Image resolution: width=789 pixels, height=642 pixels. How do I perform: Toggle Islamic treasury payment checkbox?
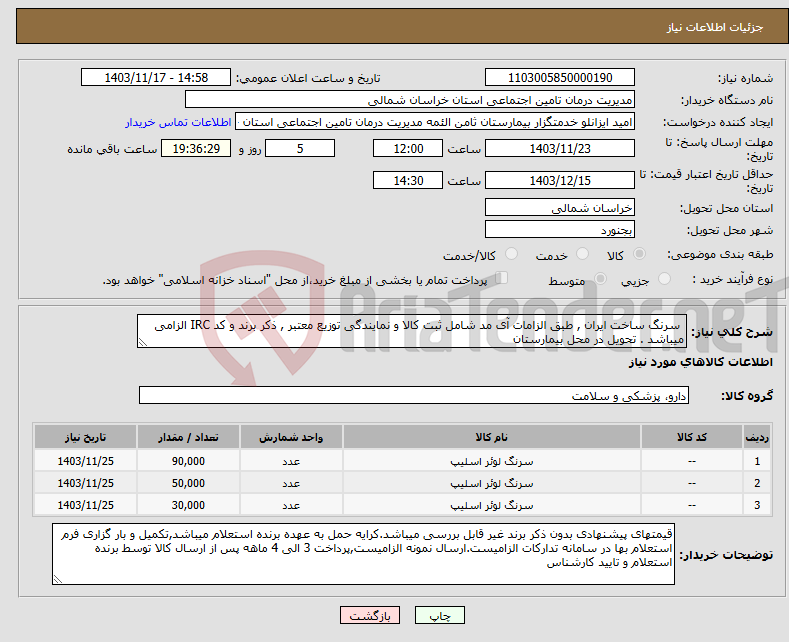(502, 277)
